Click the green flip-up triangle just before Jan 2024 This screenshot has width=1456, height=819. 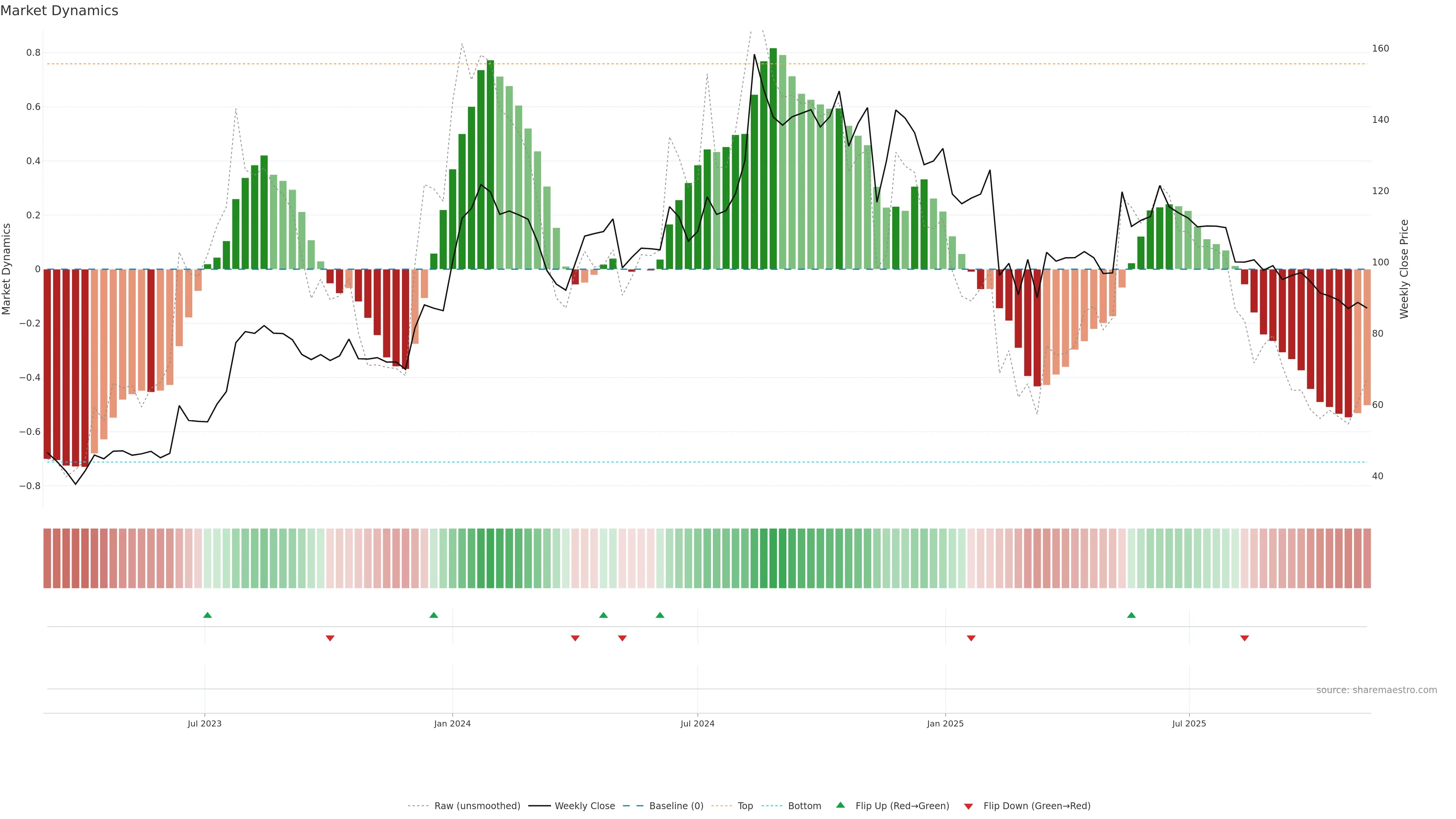pos(433,615)
